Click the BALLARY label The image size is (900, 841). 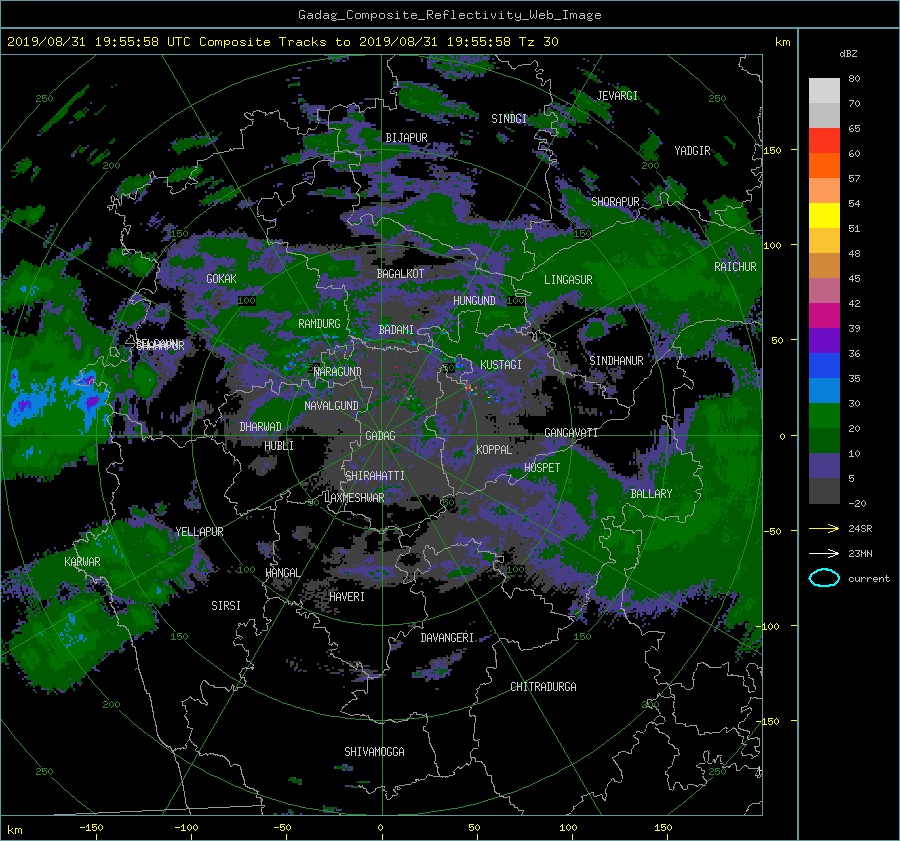pyautogui.click(x=651, y=494)
